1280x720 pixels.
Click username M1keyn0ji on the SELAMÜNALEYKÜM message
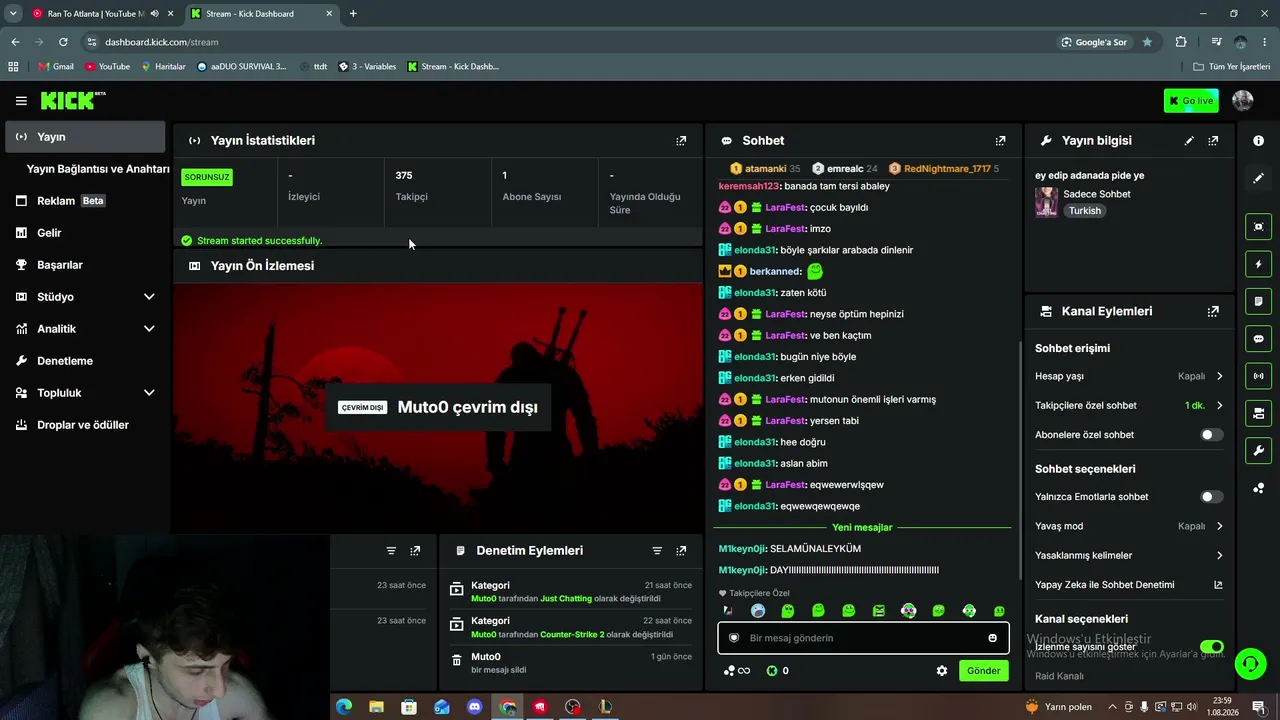point(742,549)
